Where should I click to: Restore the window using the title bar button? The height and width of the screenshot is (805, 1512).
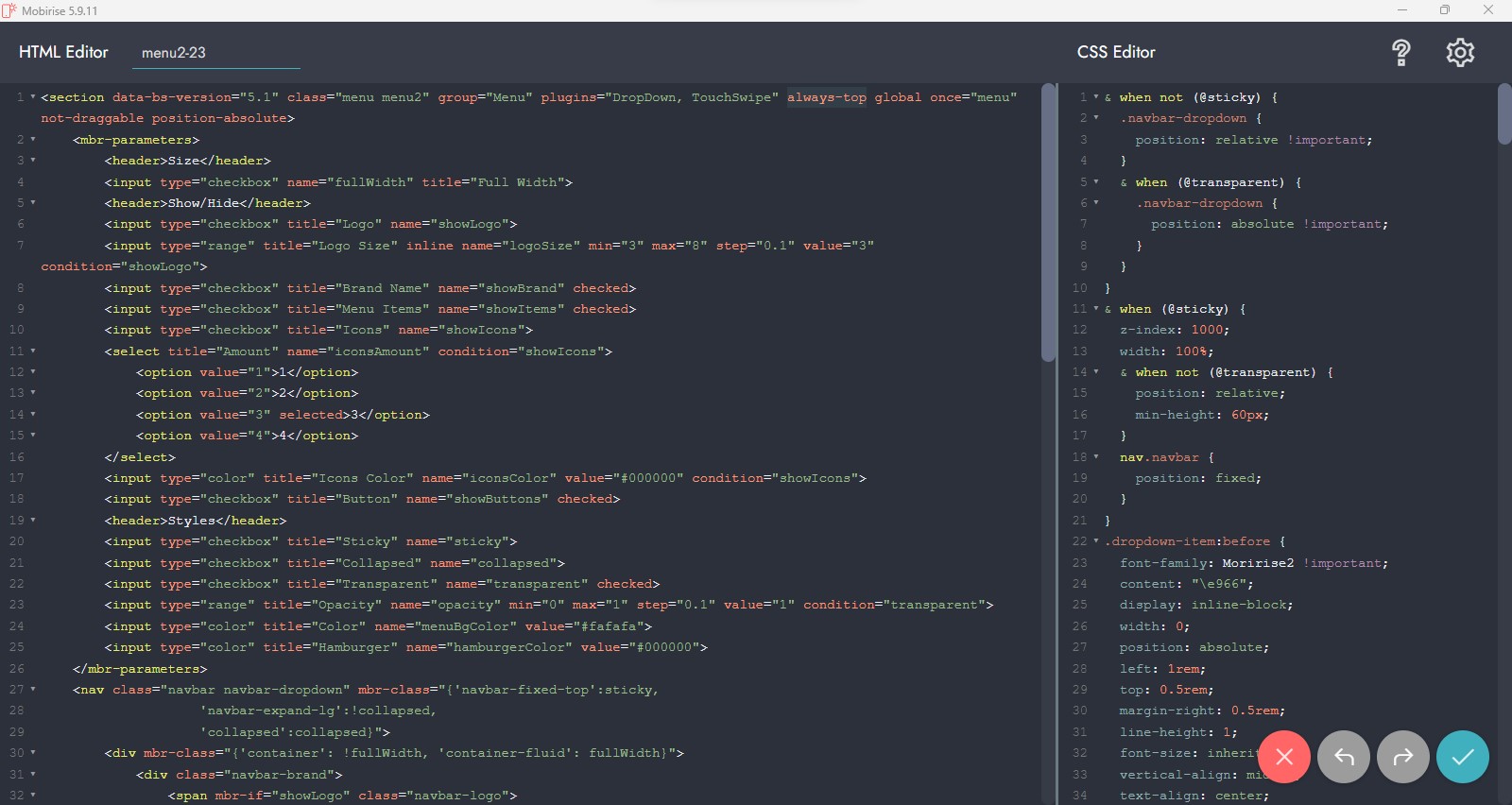pos(1445,10)
